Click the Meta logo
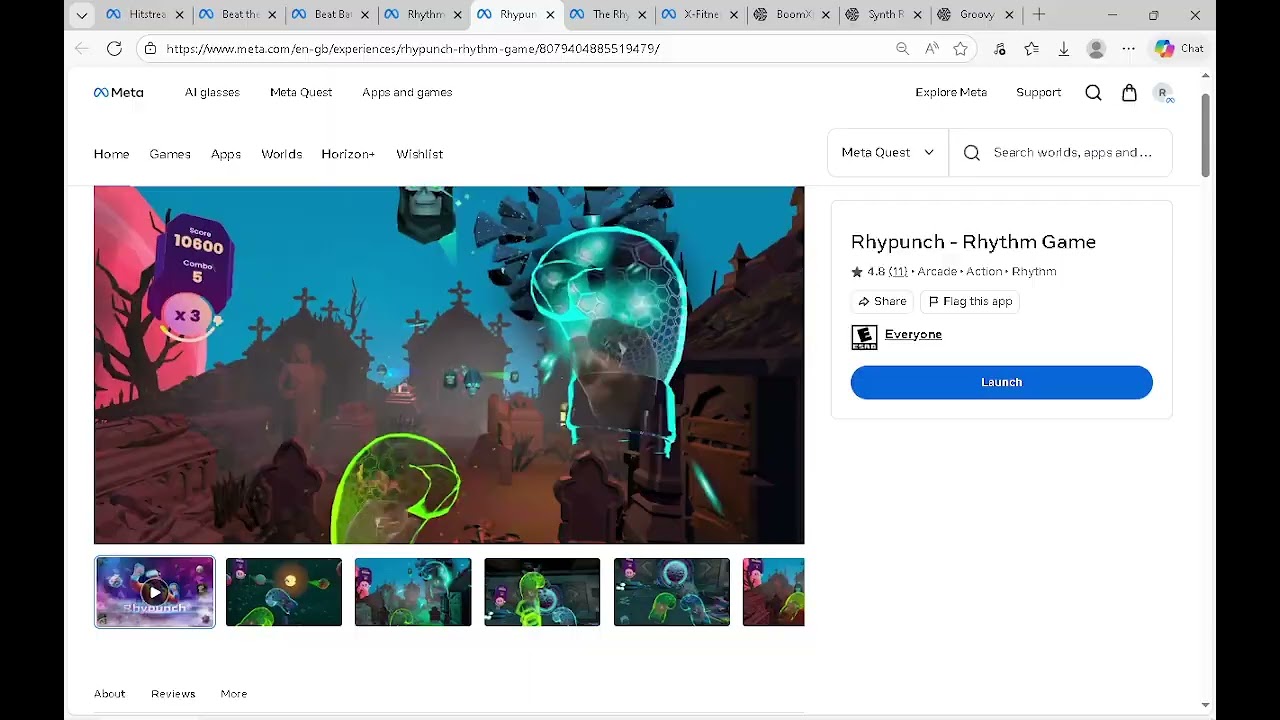 point(119,92)
